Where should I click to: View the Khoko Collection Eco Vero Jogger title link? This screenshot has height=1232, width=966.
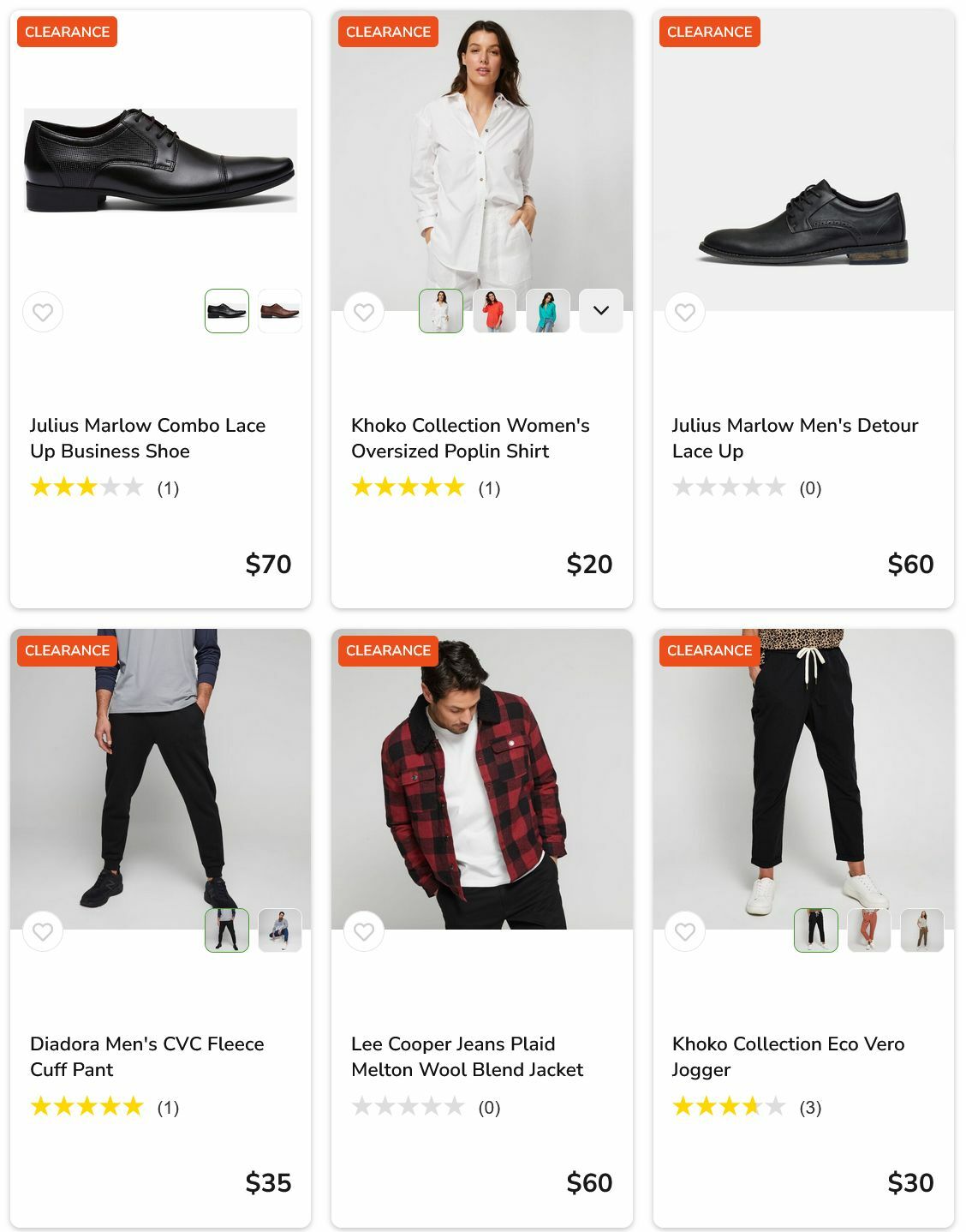tap(787, 1056)
